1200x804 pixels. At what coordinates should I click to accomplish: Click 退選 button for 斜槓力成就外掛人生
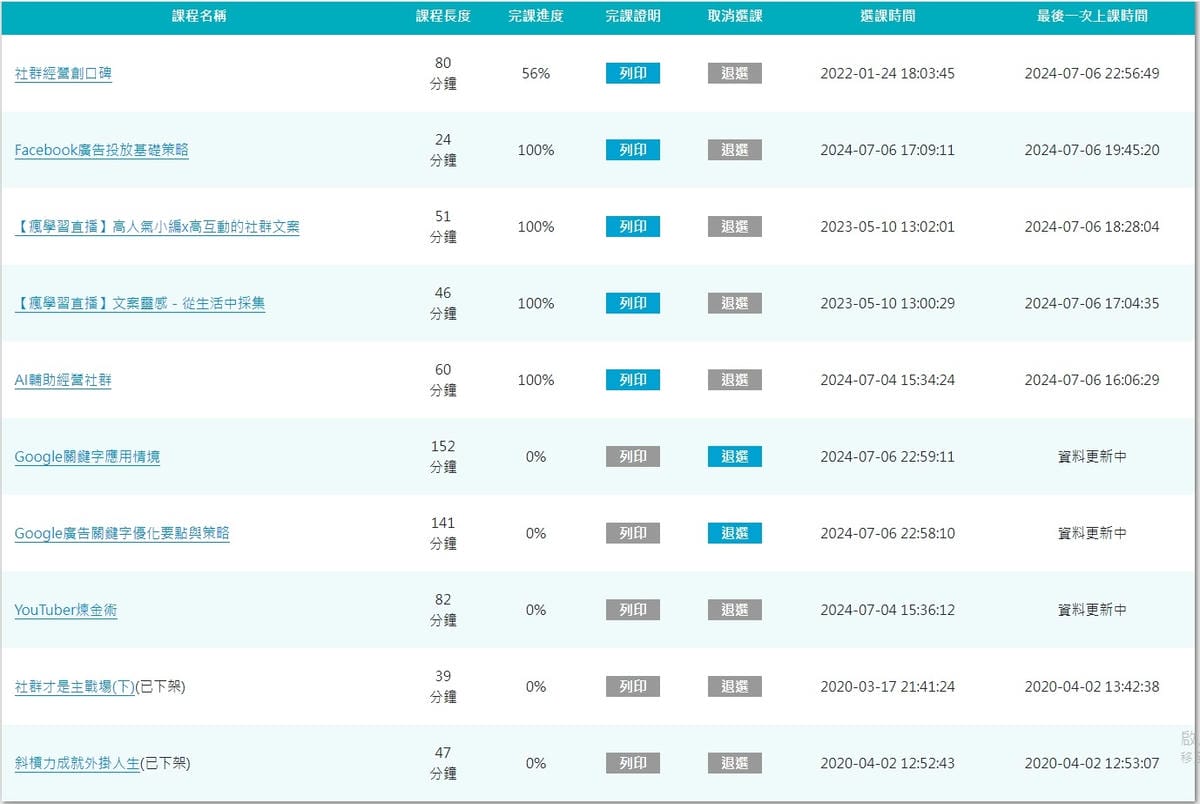735,763
